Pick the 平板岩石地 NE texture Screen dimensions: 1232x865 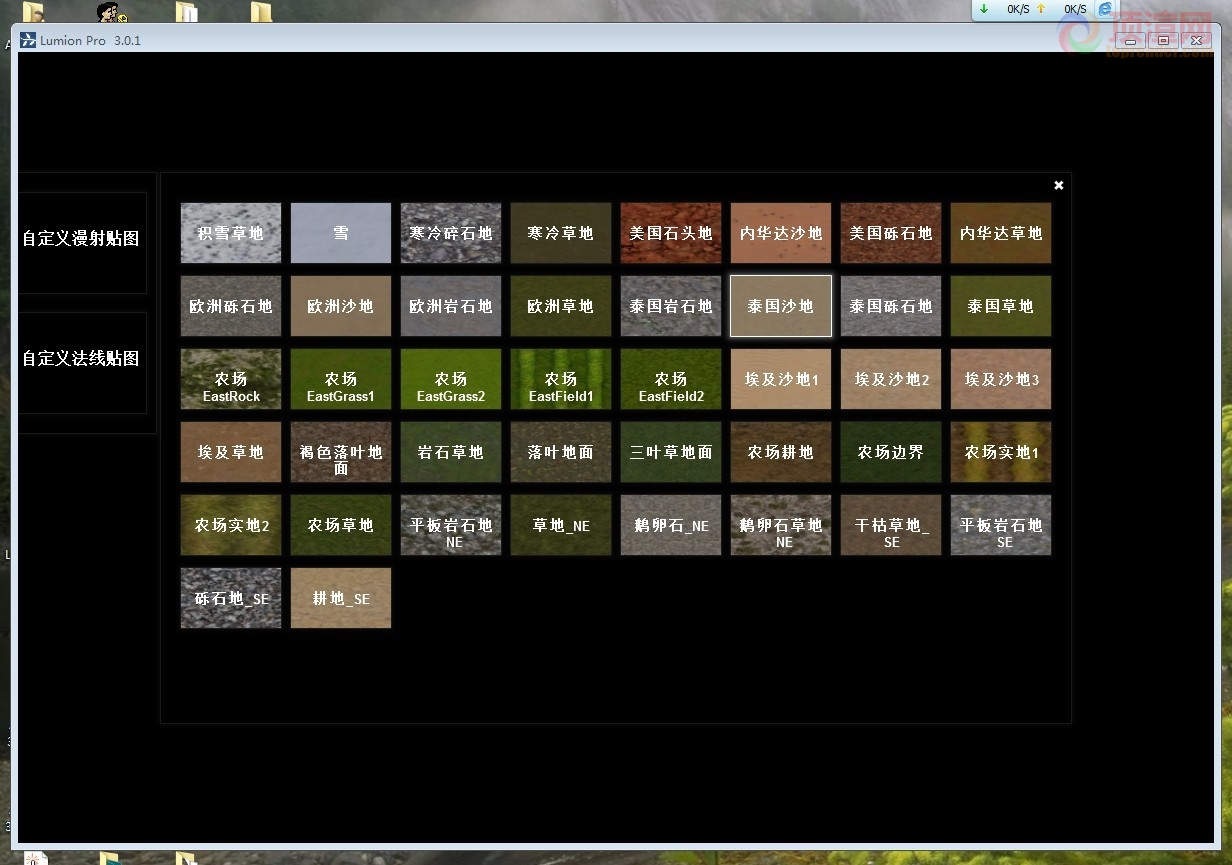[x=451, y=525]
